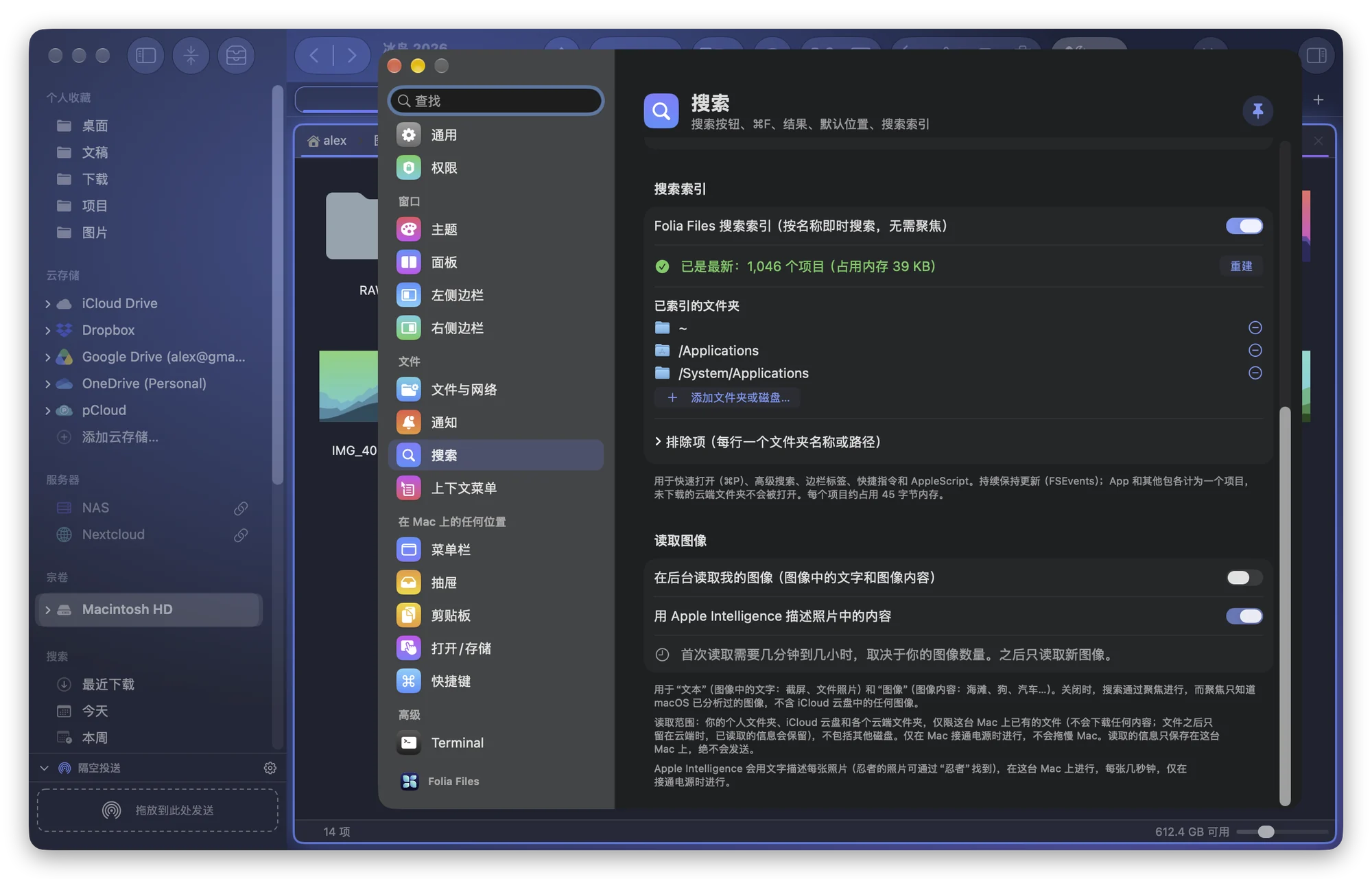Expand Macintosh HD volume
This screenshot has height=879, width=1372.
tap(47, 610)
